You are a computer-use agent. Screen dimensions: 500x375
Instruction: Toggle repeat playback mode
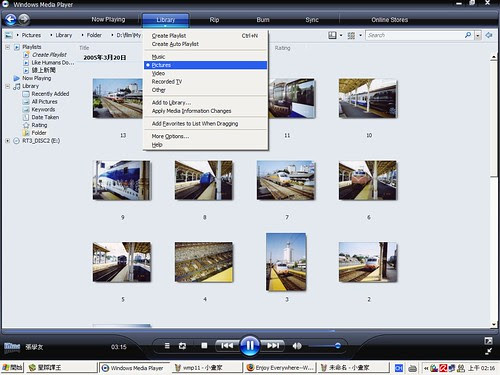point(182,346)
